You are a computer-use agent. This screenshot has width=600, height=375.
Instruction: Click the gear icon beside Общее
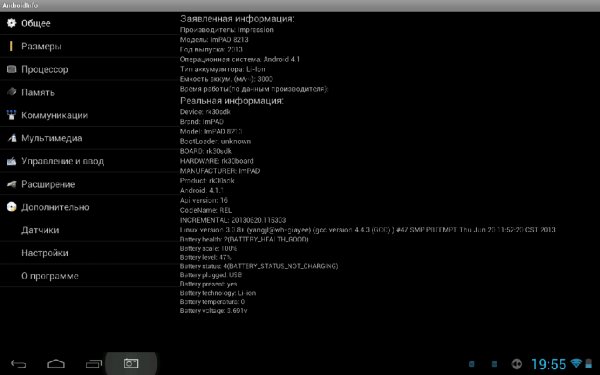(x=11, y=23)
